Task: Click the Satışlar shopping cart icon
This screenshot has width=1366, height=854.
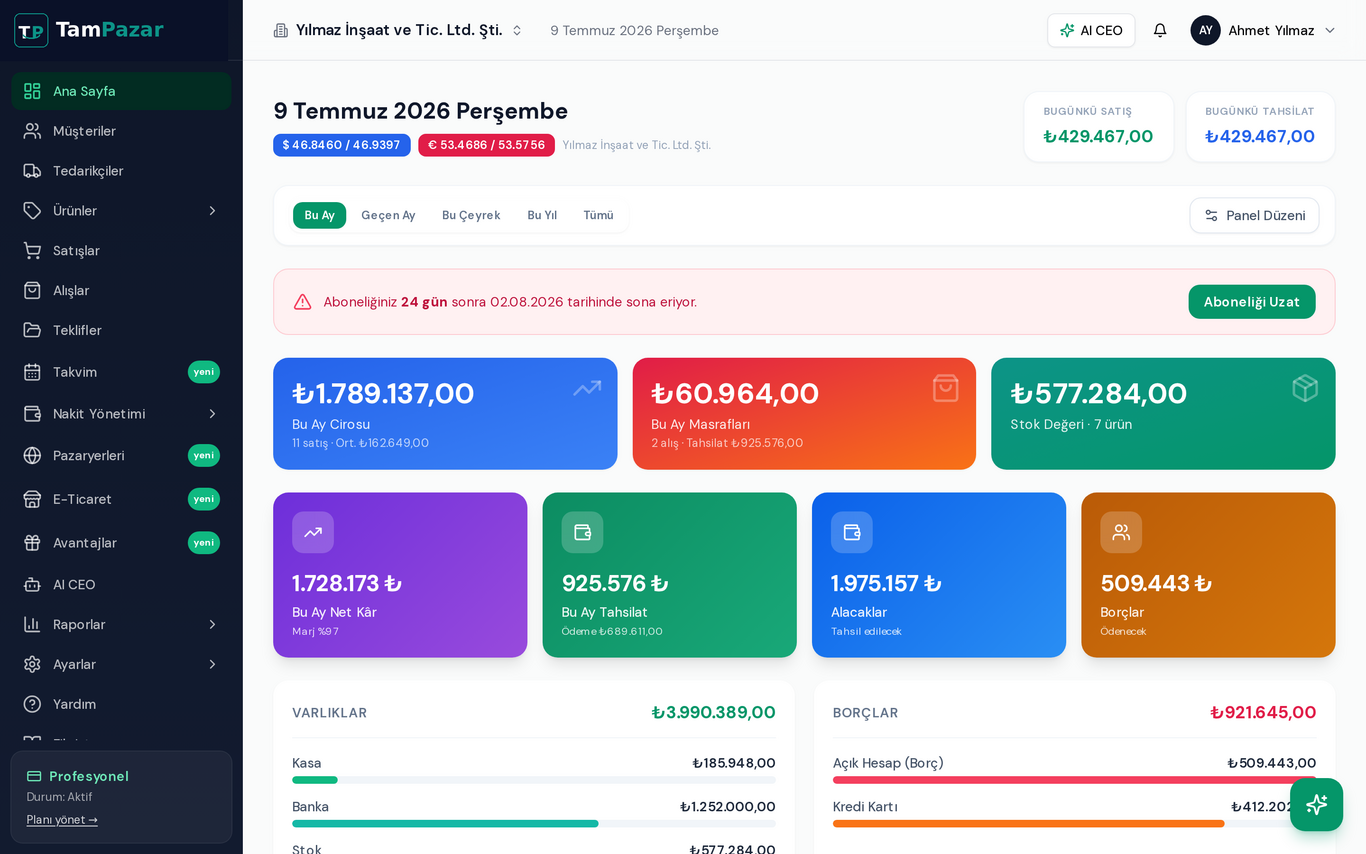Action: pos(32,251)
